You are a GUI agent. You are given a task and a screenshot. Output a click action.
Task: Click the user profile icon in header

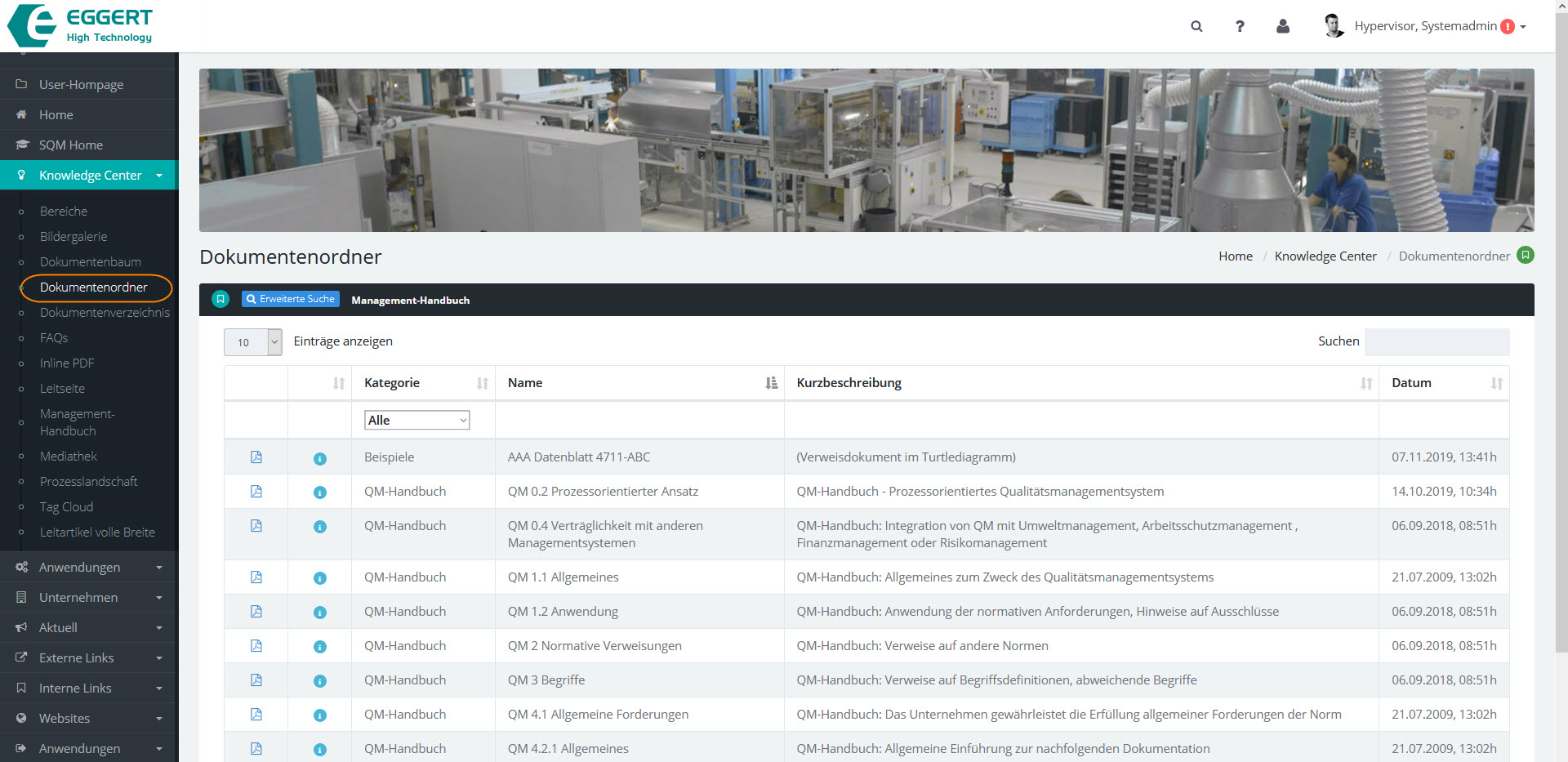pyautogui.click(x=1283, y=26)
